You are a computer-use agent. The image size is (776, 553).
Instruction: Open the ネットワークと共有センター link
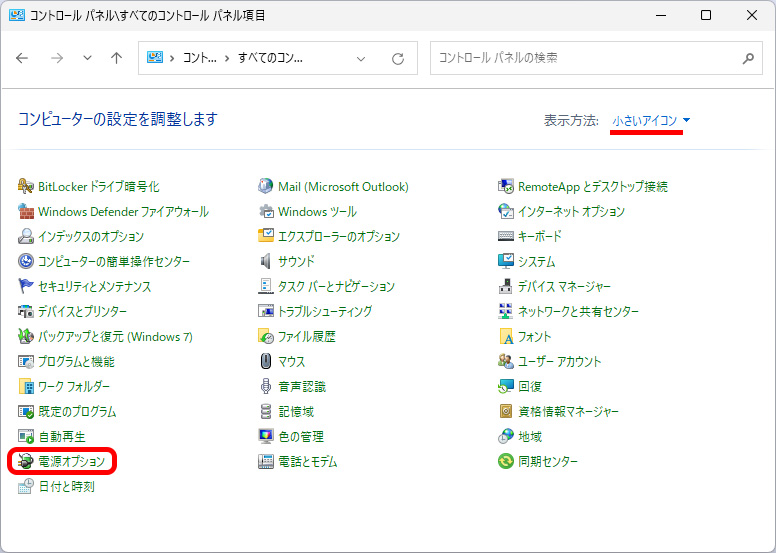tap(578, 312)
